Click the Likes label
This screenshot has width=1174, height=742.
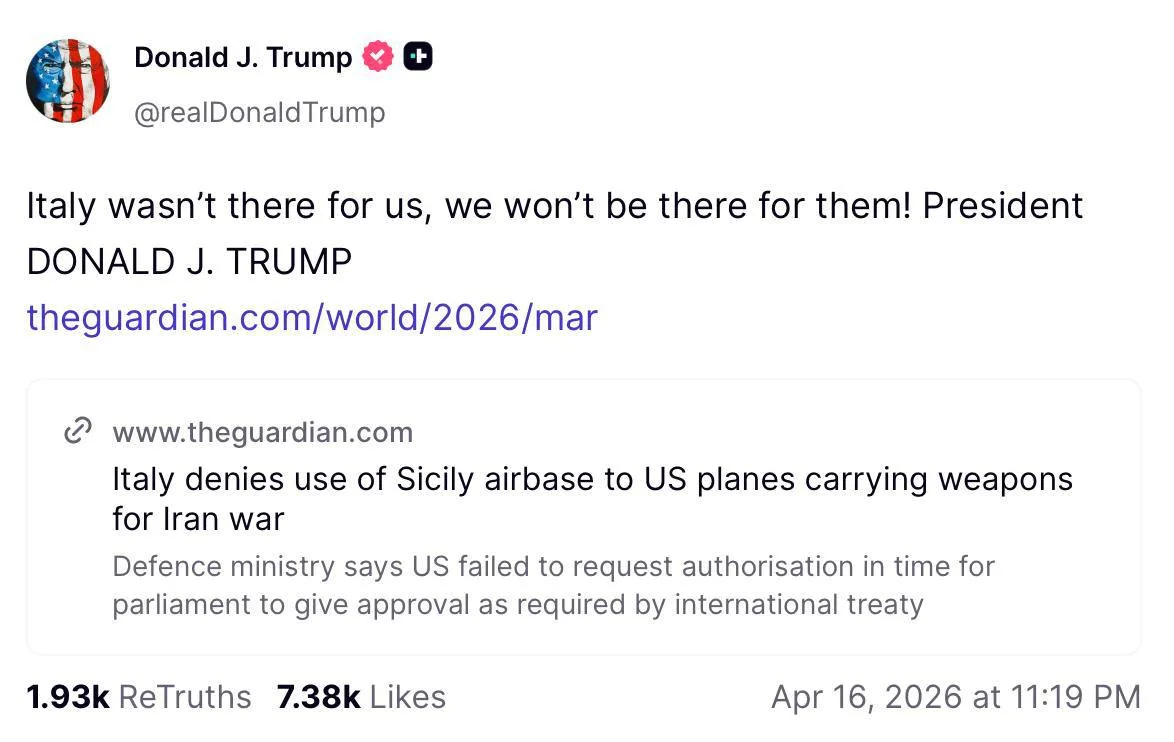408,697
